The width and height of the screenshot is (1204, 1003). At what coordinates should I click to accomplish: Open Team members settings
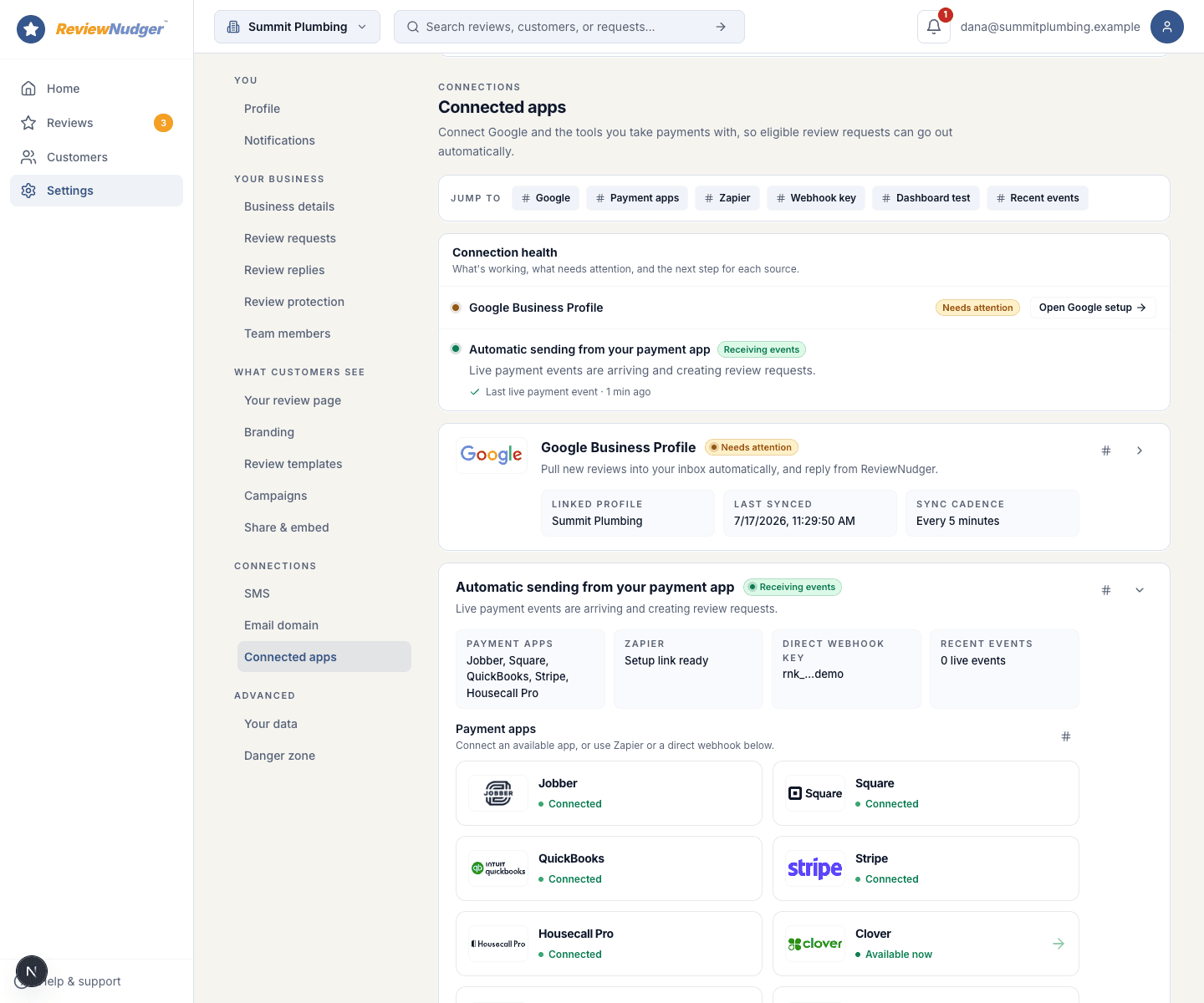[324, 333]
